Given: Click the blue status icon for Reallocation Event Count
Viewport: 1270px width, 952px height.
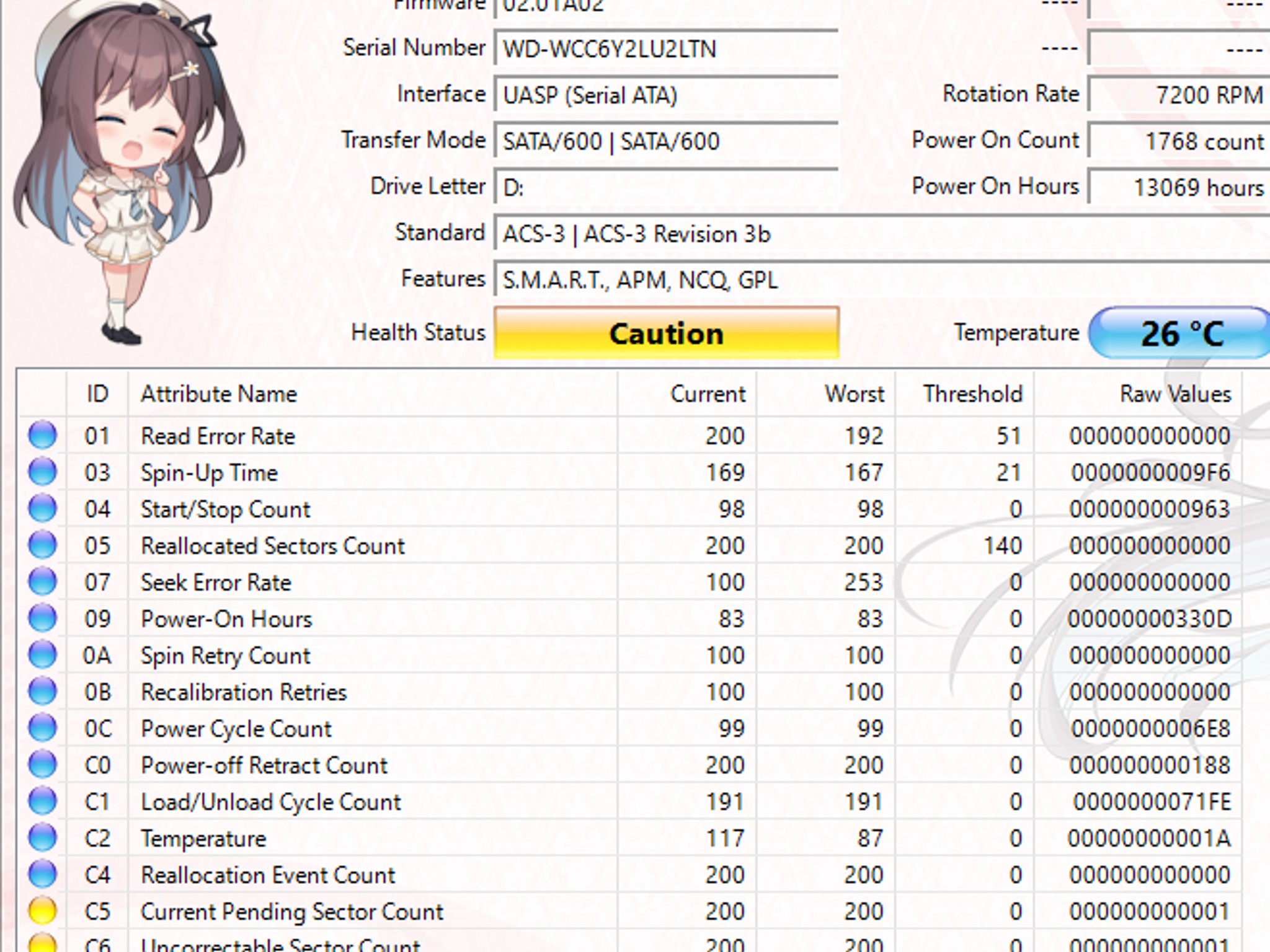Looking at the screenshot, I should point(43,874).
